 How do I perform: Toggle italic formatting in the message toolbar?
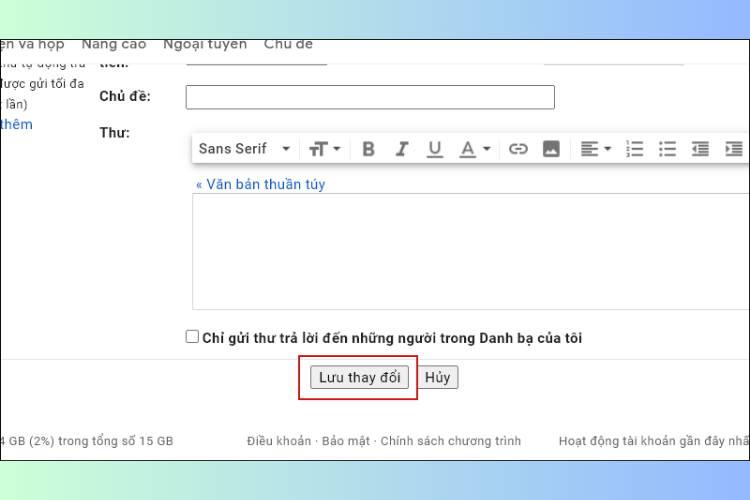402,149
